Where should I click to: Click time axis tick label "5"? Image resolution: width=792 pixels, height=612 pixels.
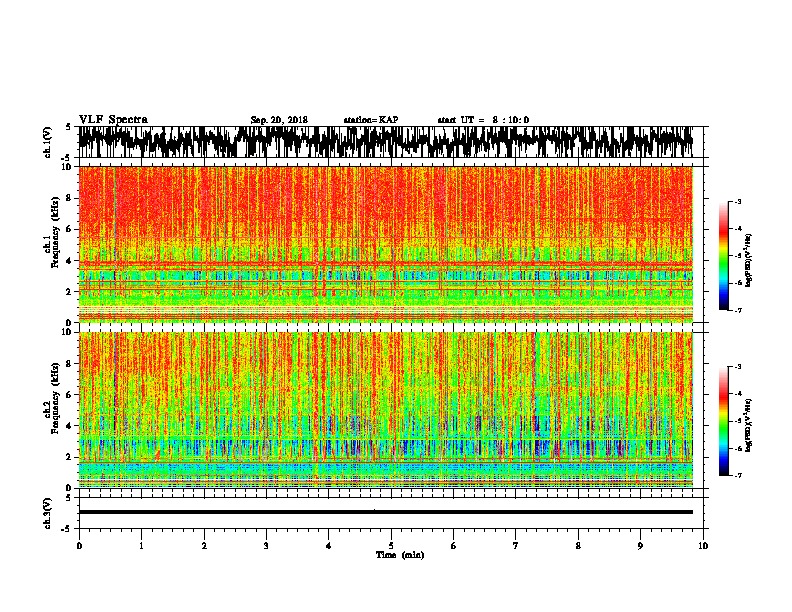tap(391, 546)
